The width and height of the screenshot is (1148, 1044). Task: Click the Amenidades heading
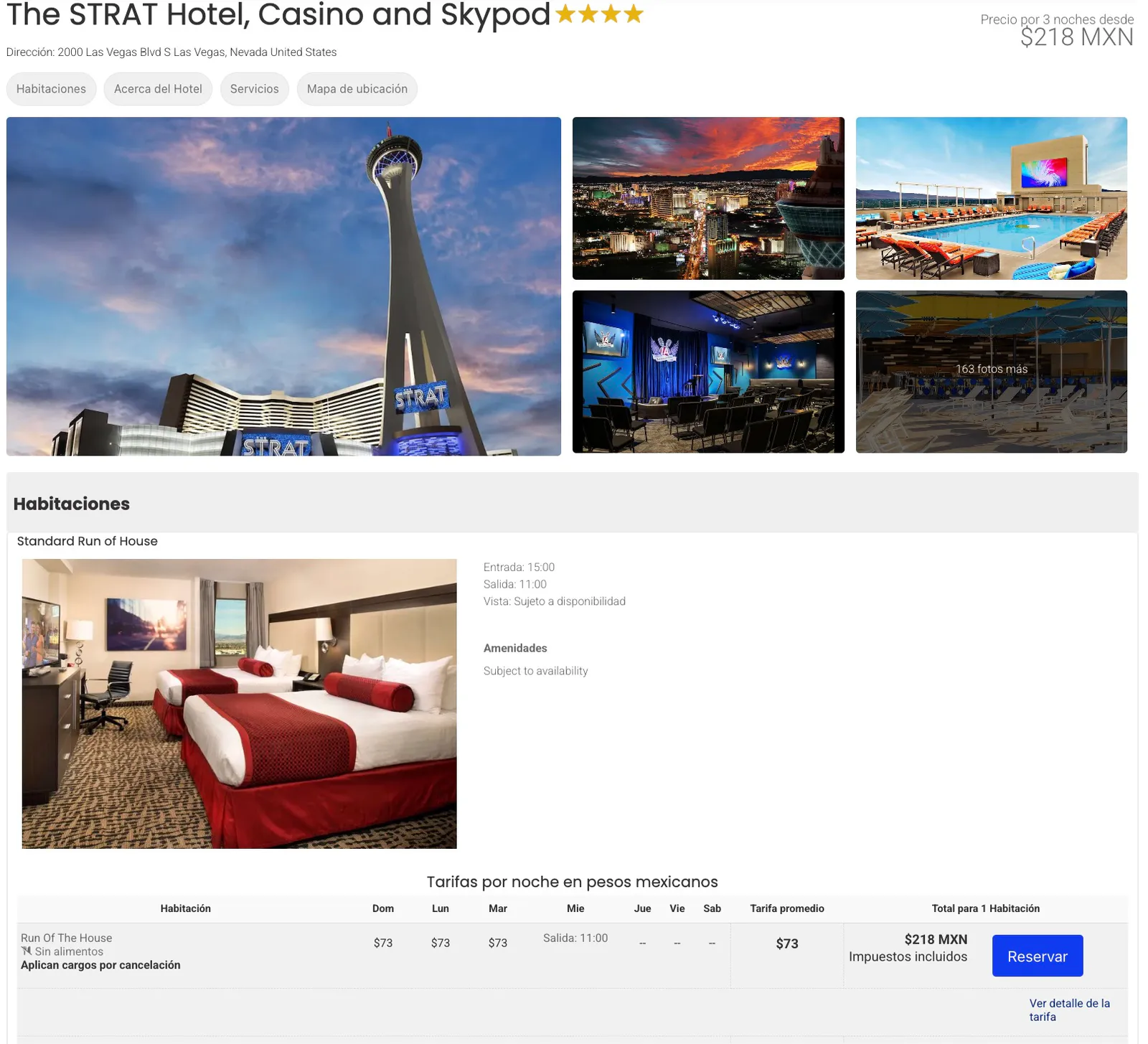(x=515, y=648)
